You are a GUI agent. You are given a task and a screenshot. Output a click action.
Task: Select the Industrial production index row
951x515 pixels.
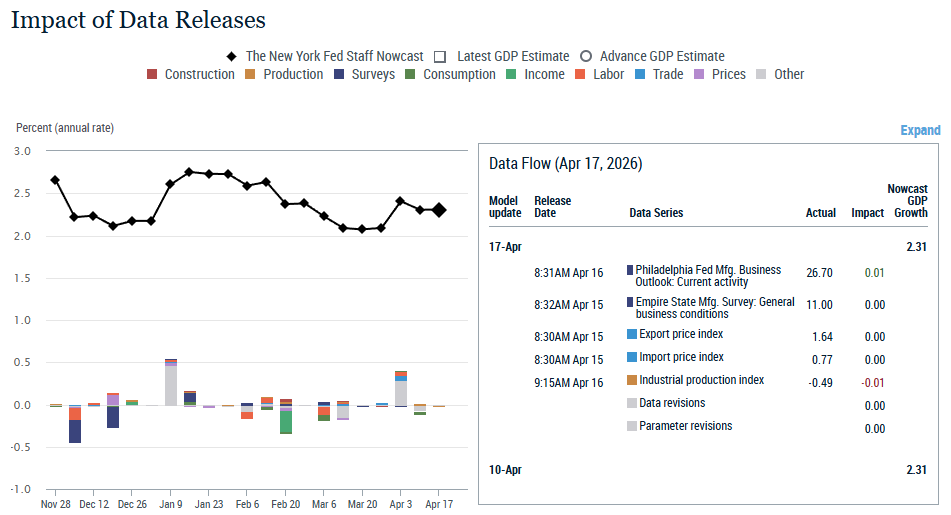tap(701, 381)
